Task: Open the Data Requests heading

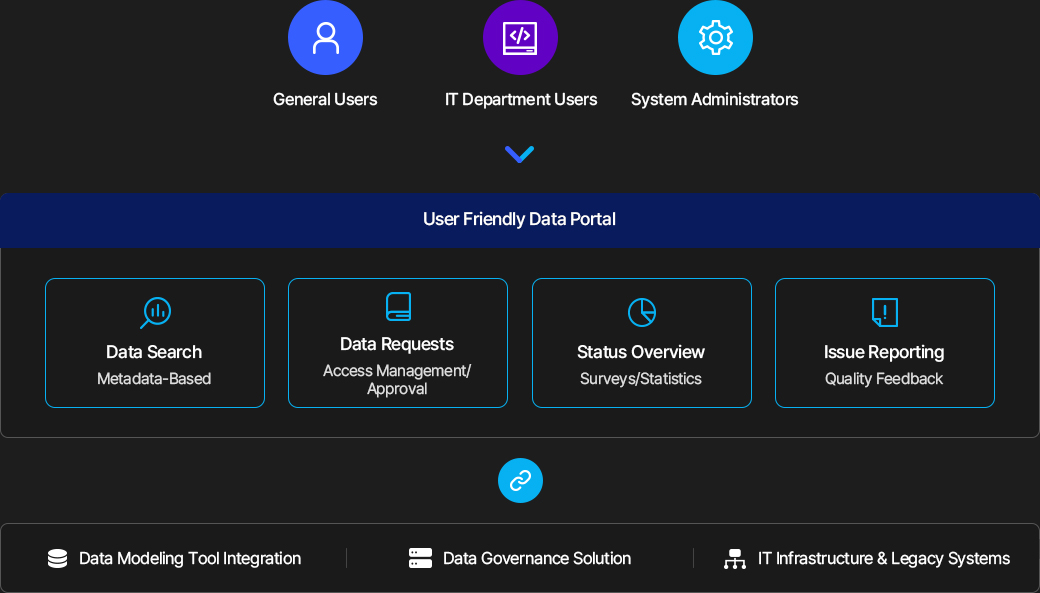Action: pyautogui.click(x=397, y=344)
